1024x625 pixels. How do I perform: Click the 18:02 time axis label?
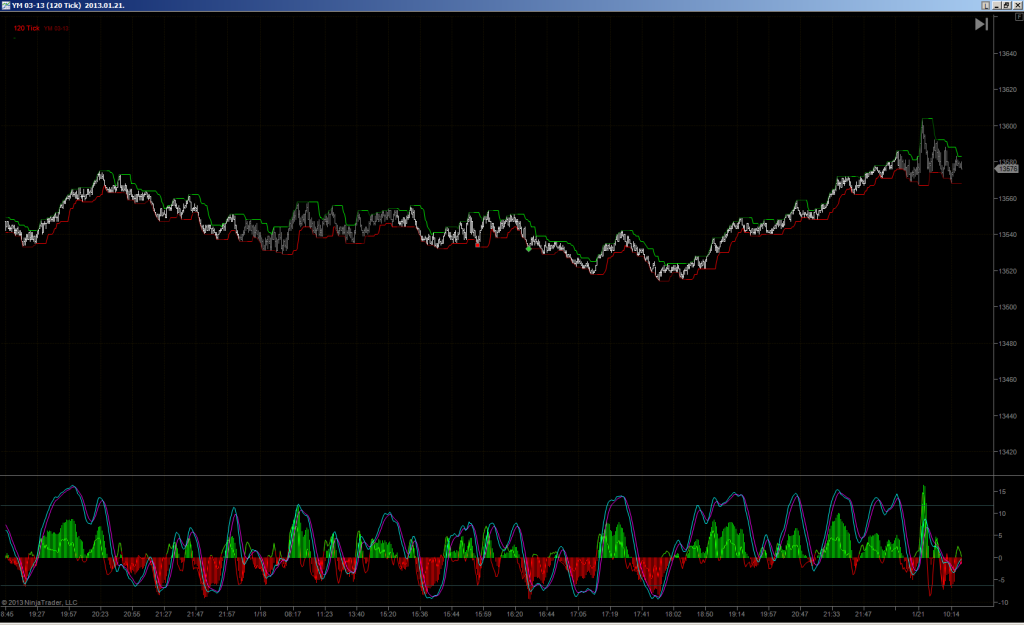(x=673, y=614)
